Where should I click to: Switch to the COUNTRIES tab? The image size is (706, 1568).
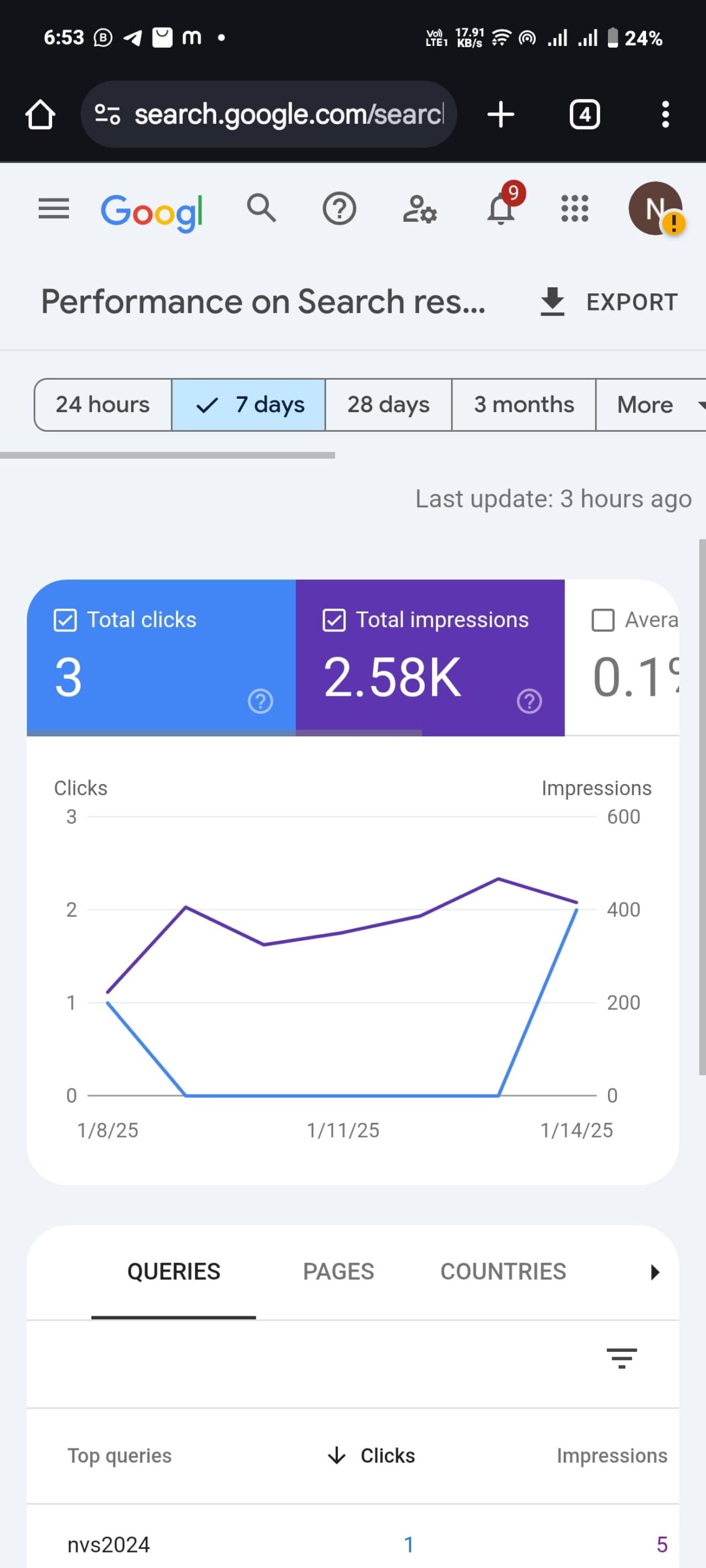pyautogui.click(x=503, y=1272)
